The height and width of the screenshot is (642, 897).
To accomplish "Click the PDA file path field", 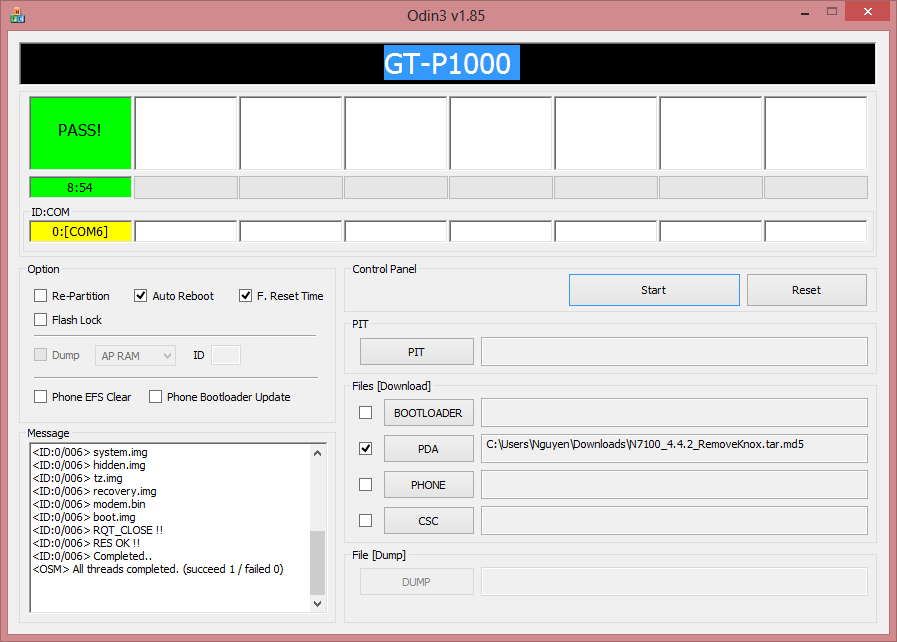I will click(x=674, y=449).
